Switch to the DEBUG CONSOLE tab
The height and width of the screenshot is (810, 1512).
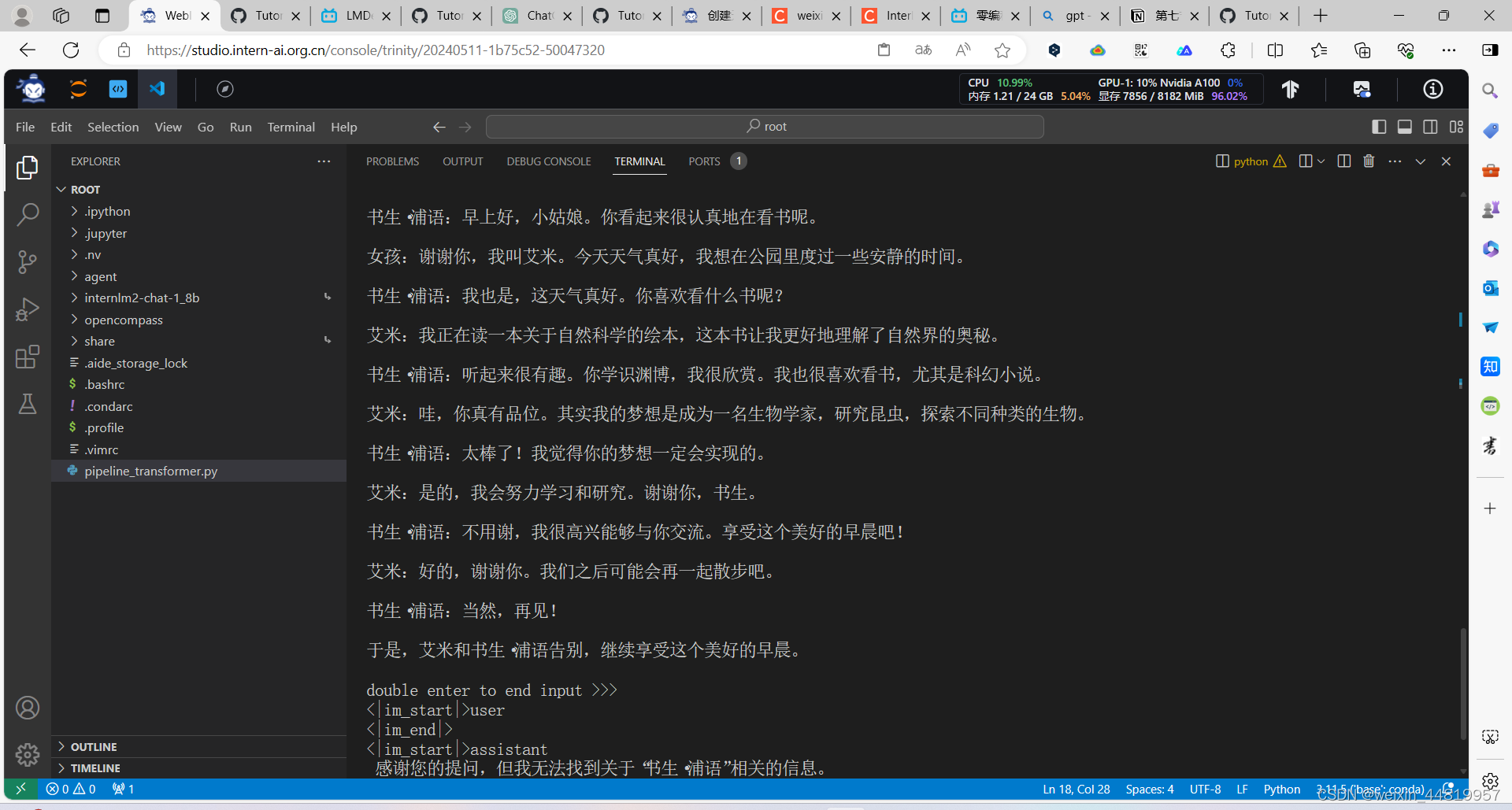click(x=549, y=161)
